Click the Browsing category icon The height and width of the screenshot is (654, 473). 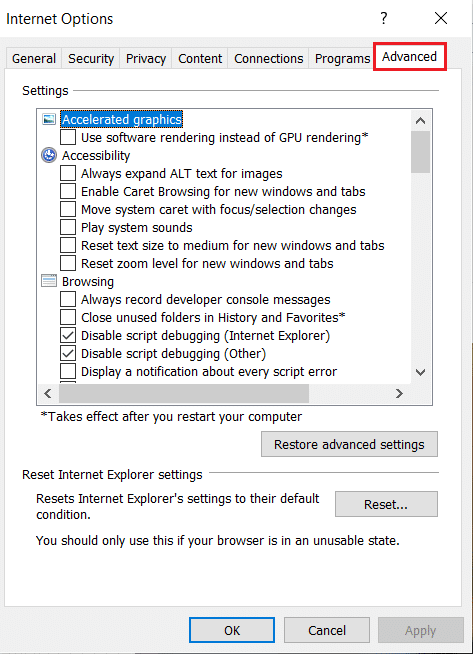click(x=49, y=281)
